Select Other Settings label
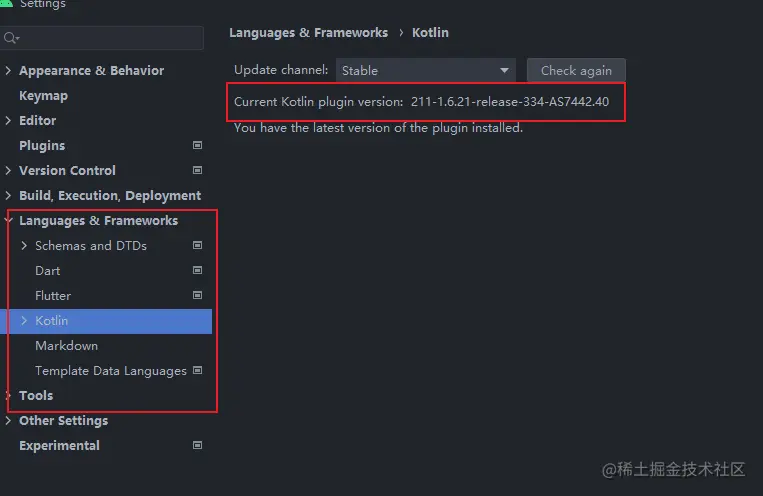The width and height of the screenshot is (763, 496). pyautogui.click(x=64, y=421)
